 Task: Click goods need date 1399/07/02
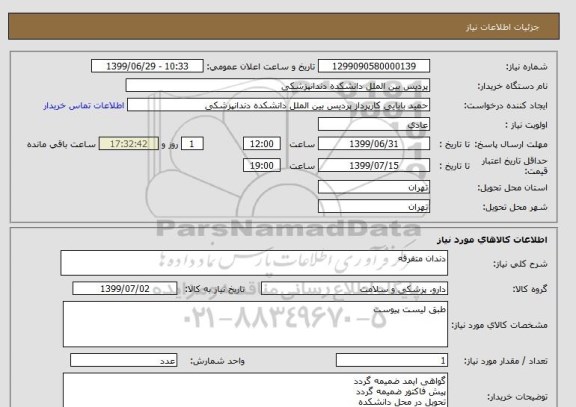point(125,289)
